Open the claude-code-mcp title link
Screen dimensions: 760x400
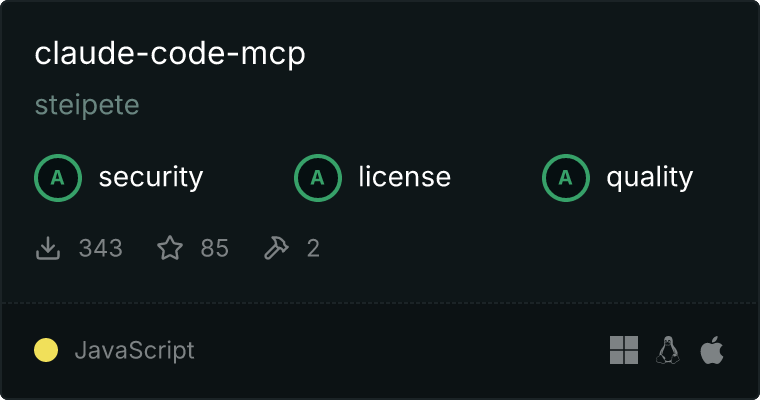[170, 54]
